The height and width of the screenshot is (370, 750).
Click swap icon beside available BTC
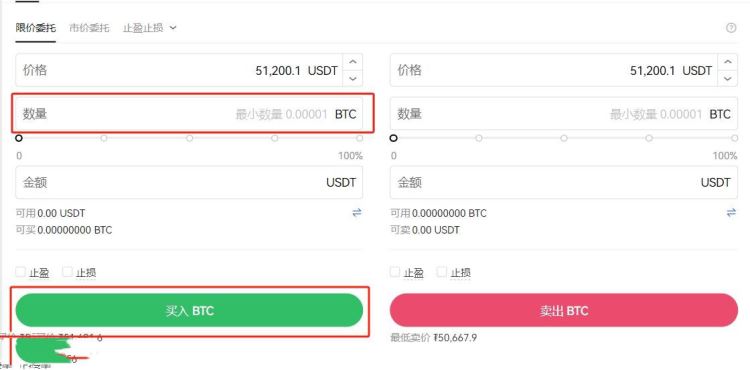click(x=731, y=213)
